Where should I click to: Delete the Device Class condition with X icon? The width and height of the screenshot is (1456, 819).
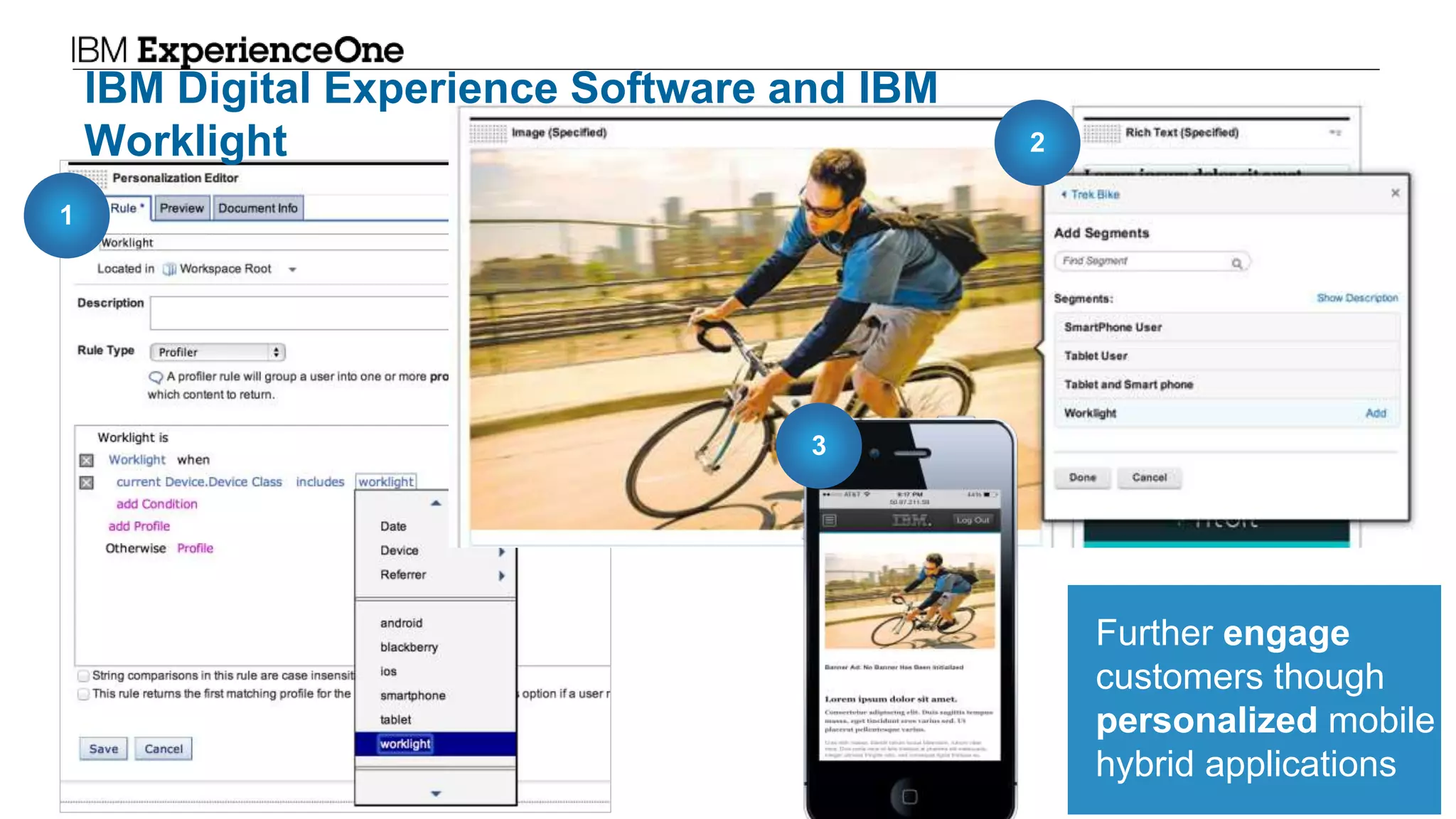(x=87, y=483)
